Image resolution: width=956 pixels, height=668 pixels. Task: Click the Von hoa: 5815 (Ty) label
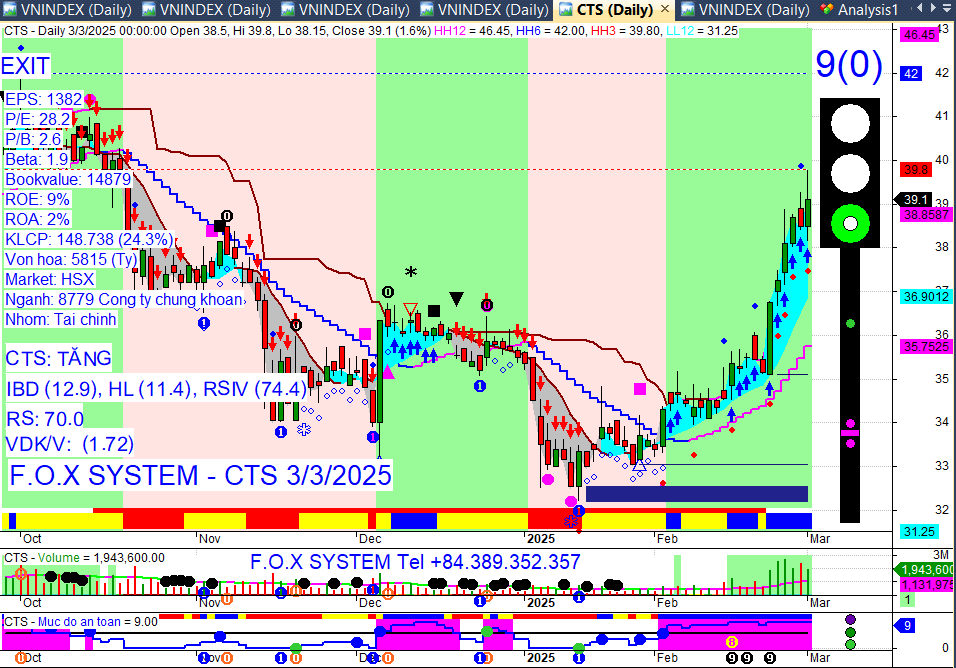(71, 259)
